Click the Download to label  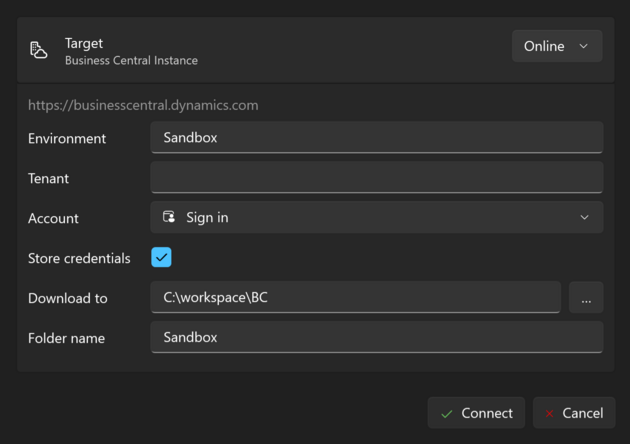[68, 299]
